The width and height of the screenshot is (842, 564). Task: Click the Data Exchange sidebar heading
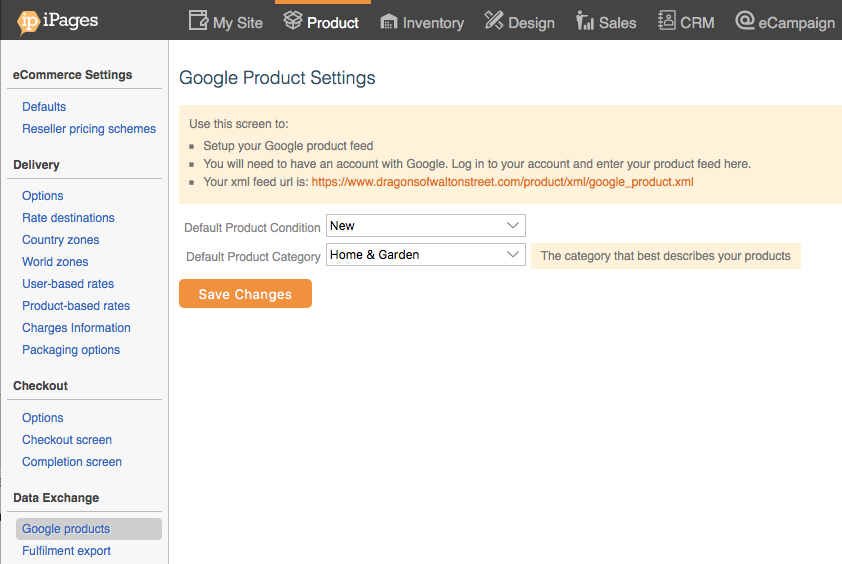[56, 498]
